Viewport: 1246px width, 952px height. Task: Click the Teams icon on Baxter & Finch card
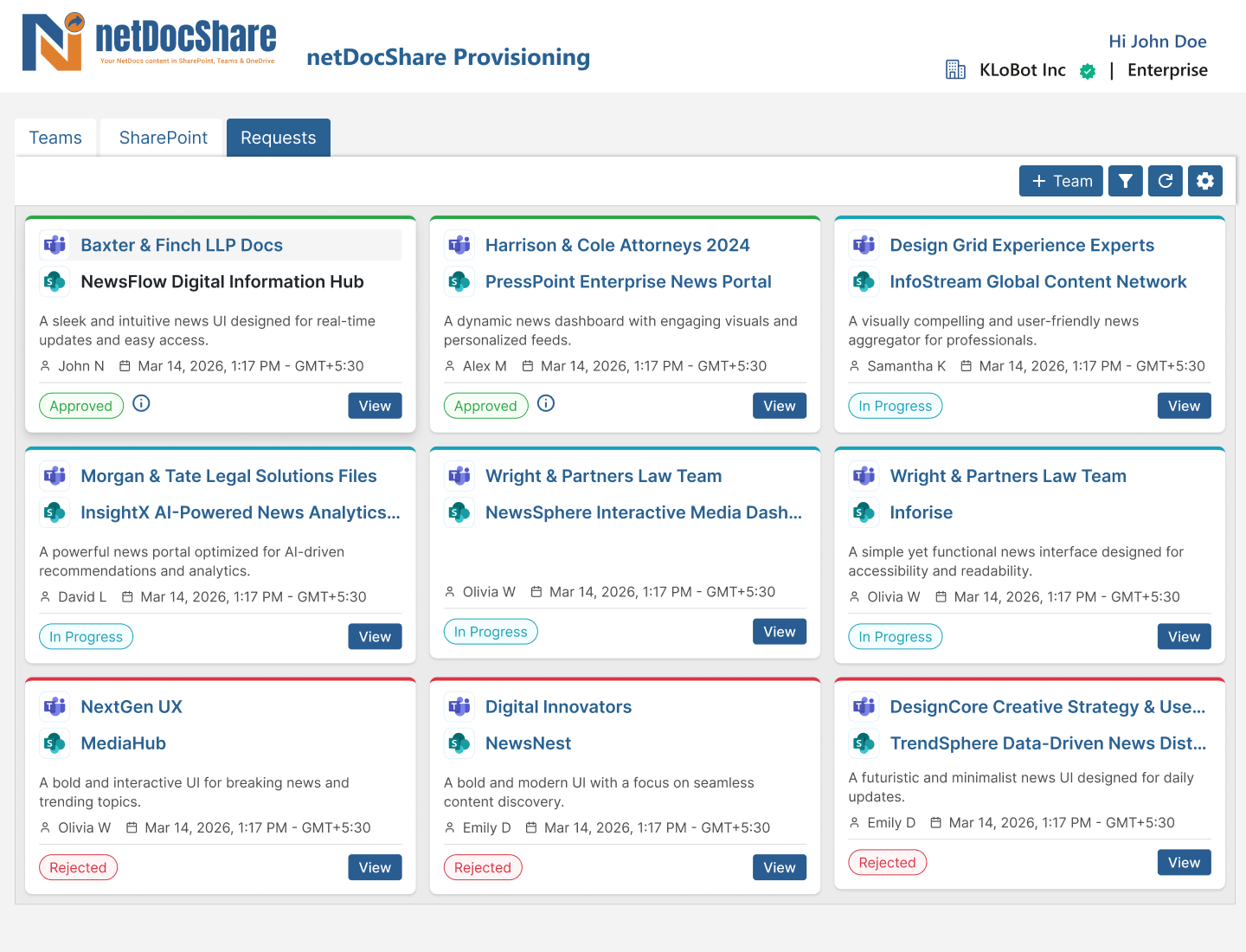coord(54,245)
